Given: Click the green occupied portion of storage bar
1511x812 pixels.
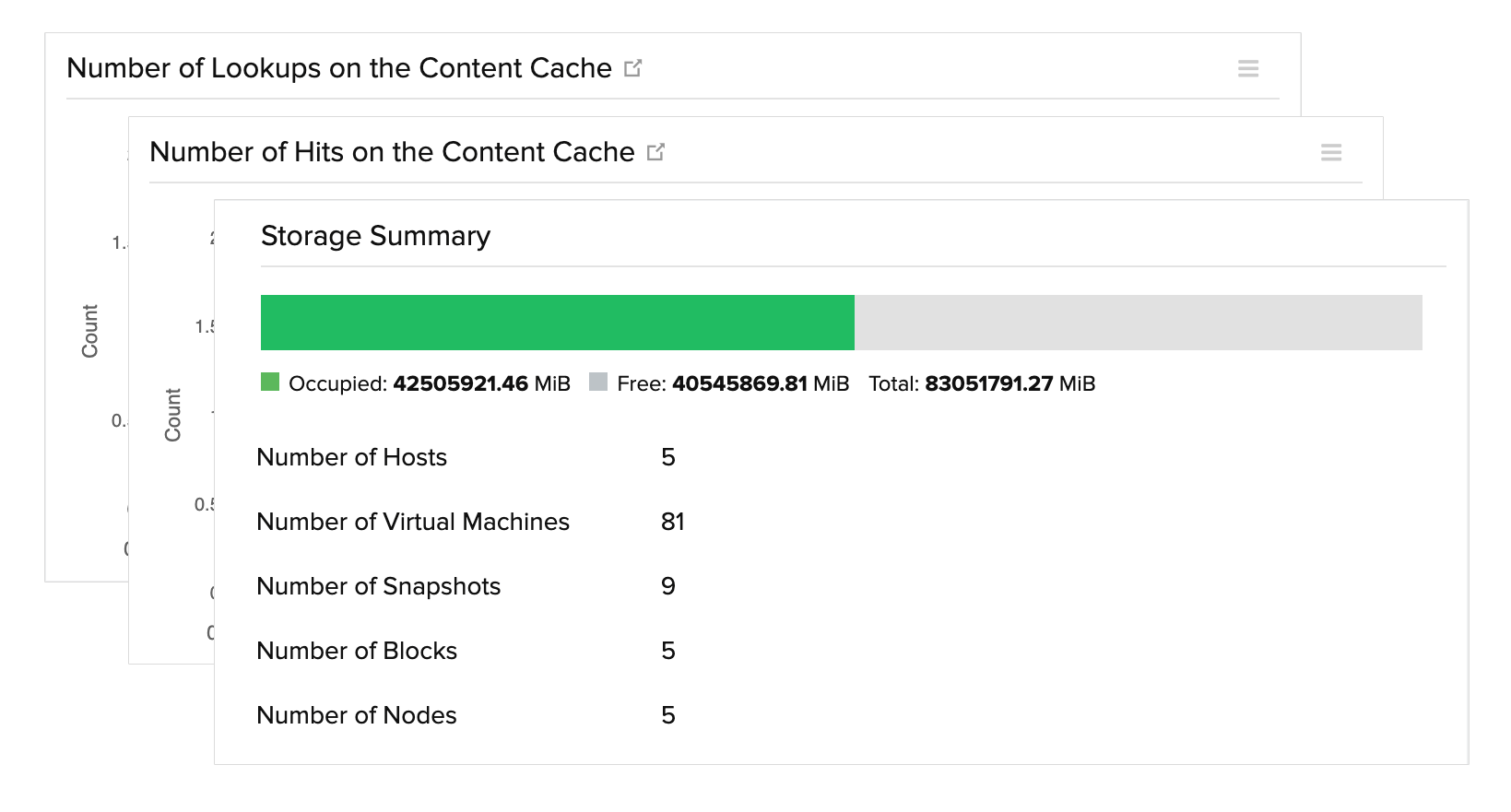Looking at the screenshot, I should (557, 323).
